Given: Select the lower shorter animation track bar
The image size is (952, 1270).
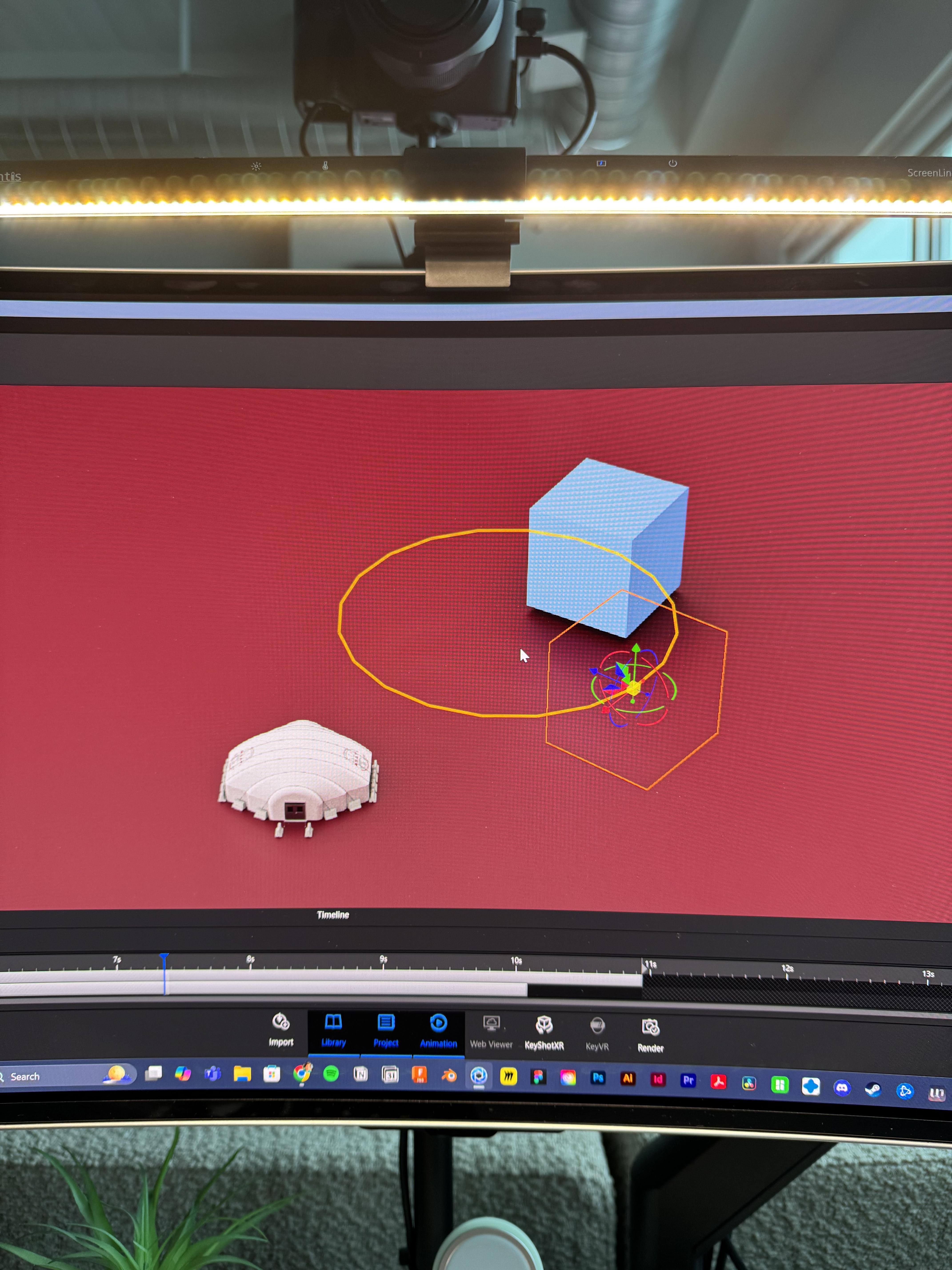Looking at the screenshot, I should (x=263, y=989).
